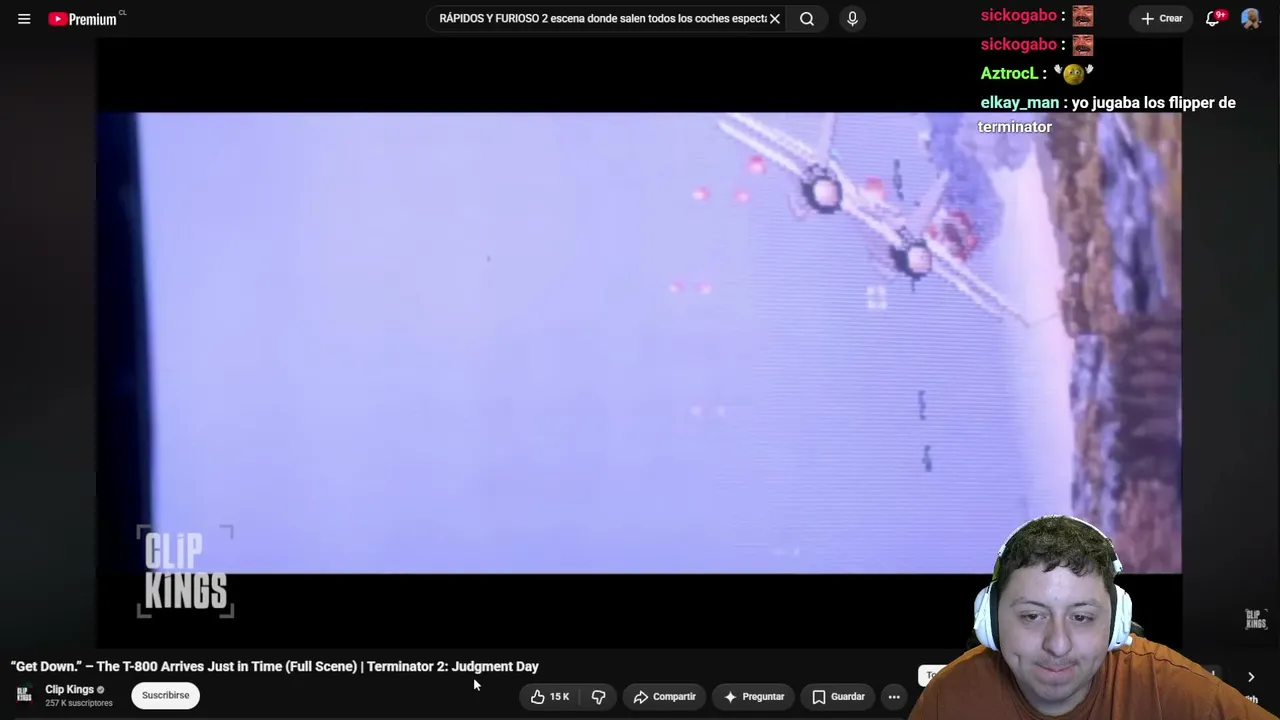
Task: Like the video showing 15 K
Action: [x=549, y=697]
